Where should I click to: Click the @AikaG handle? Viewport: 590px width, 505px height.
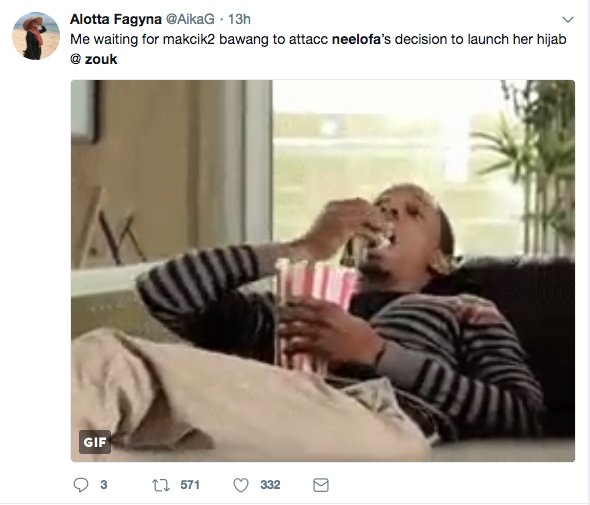[x=190, y=19]
